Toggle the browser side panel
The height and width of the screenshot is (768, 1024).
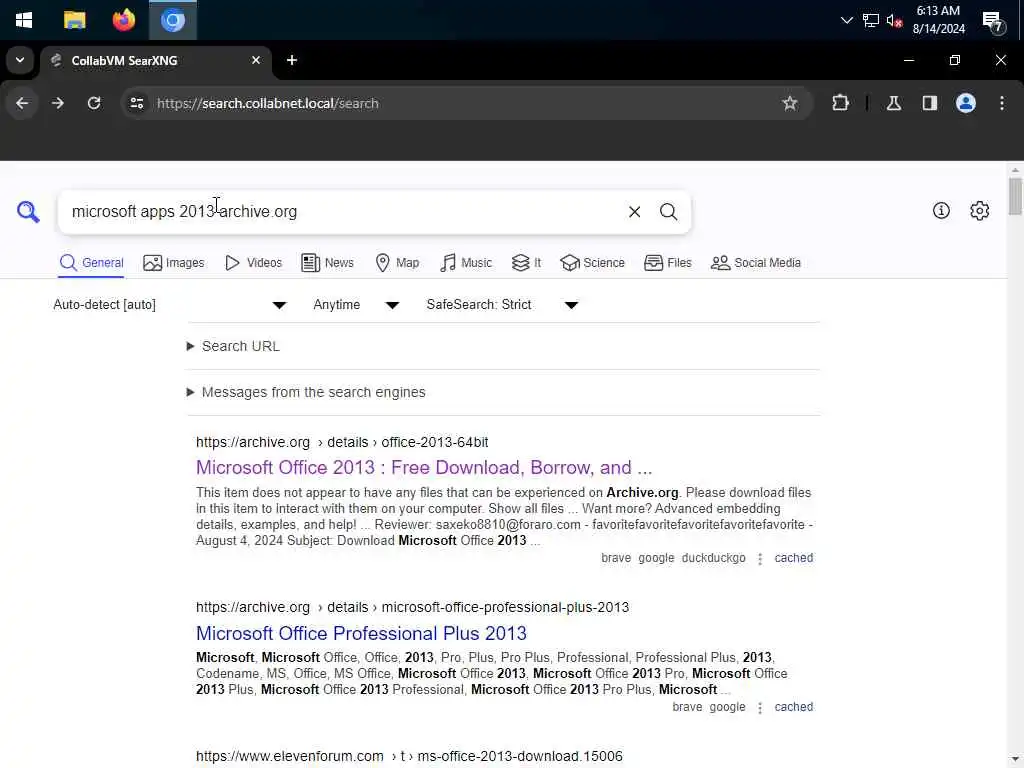click(930, 103)
